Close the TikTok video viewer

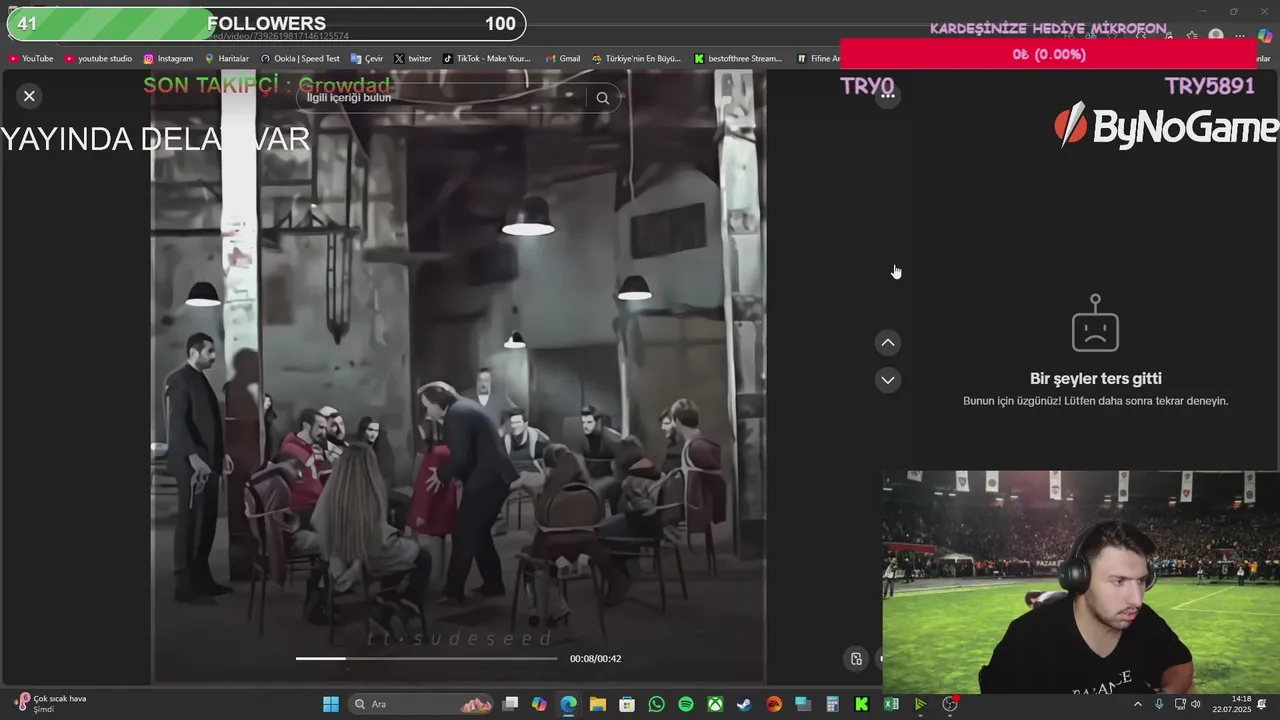tap(29, 96)
